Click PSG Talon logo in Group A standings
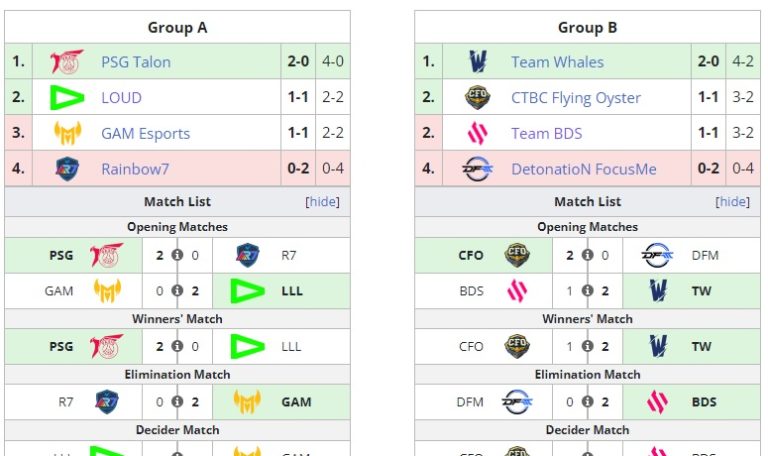This screenshot has width=768, height=456. [67, 62]
